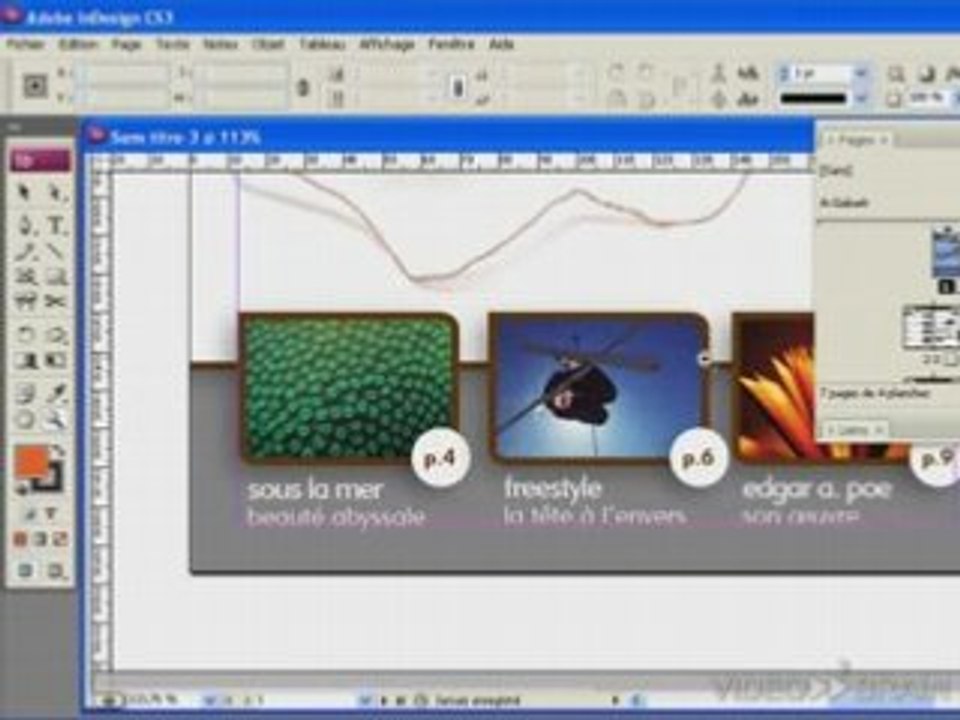Click the black stroke swatch in toolbox
The width and height of the screenshot is (960, 720).
[x=49, y=479]
